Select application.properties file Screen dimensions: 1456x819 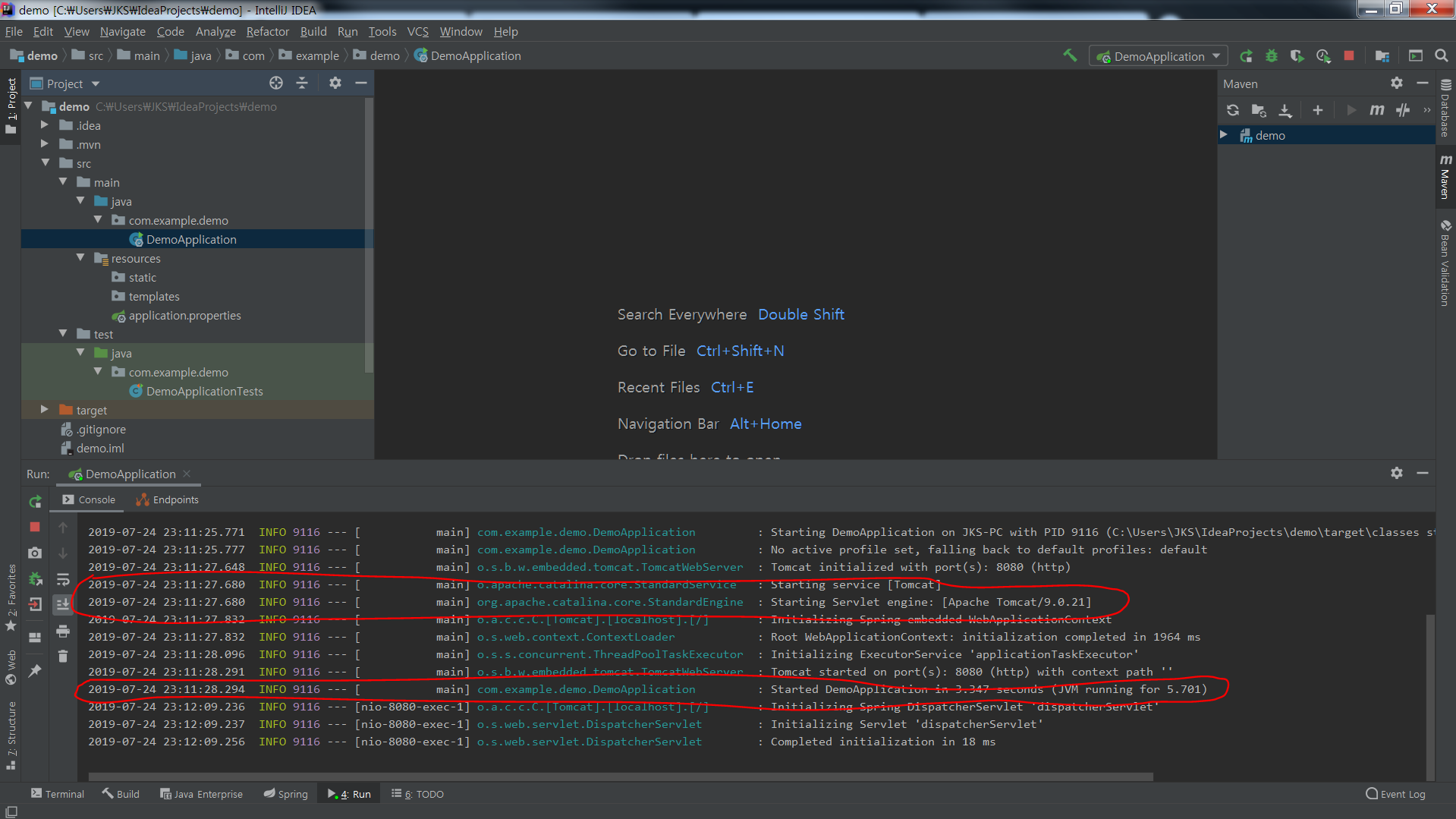click(184, 315)
